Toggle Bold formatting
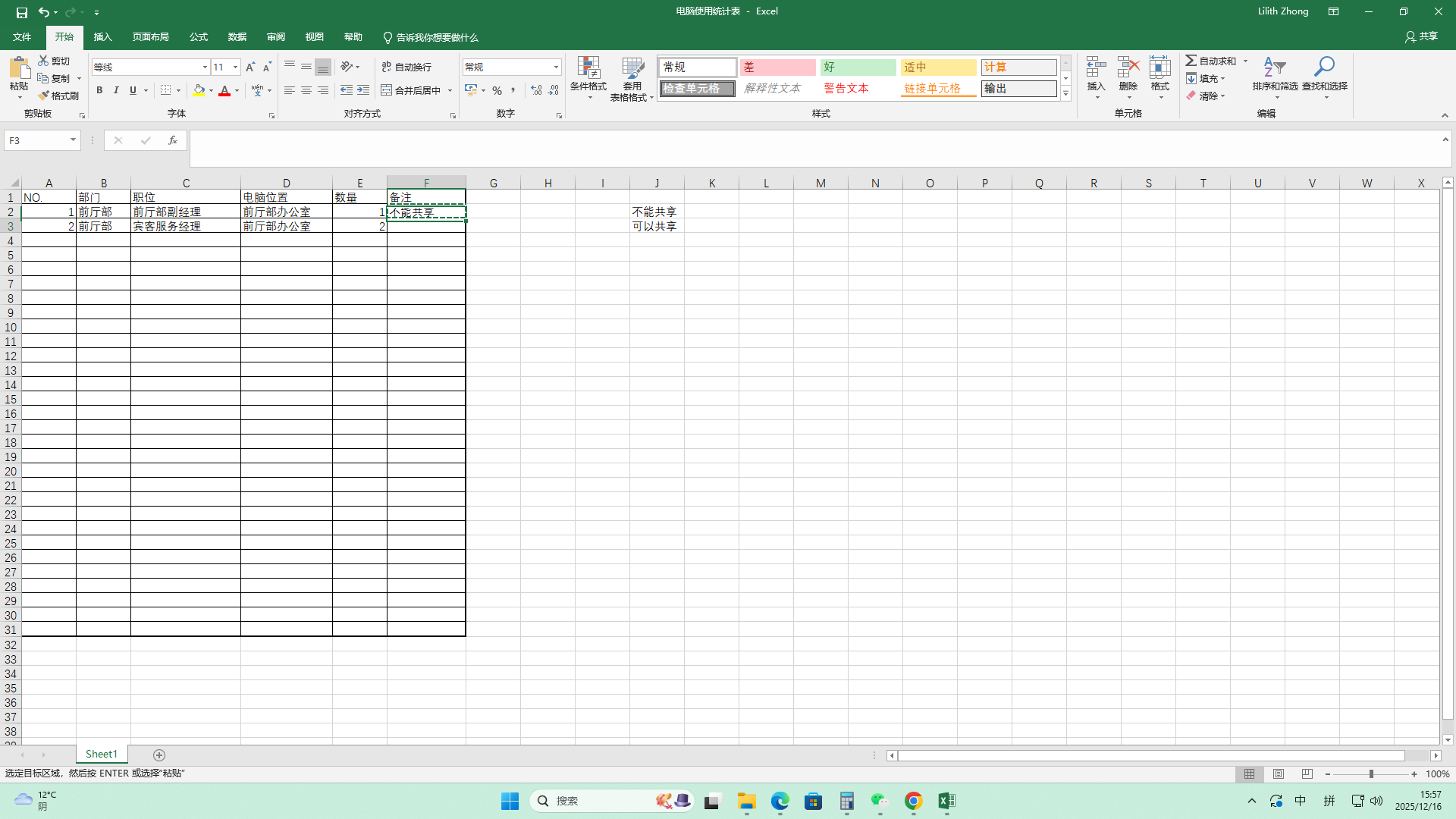 99,90
